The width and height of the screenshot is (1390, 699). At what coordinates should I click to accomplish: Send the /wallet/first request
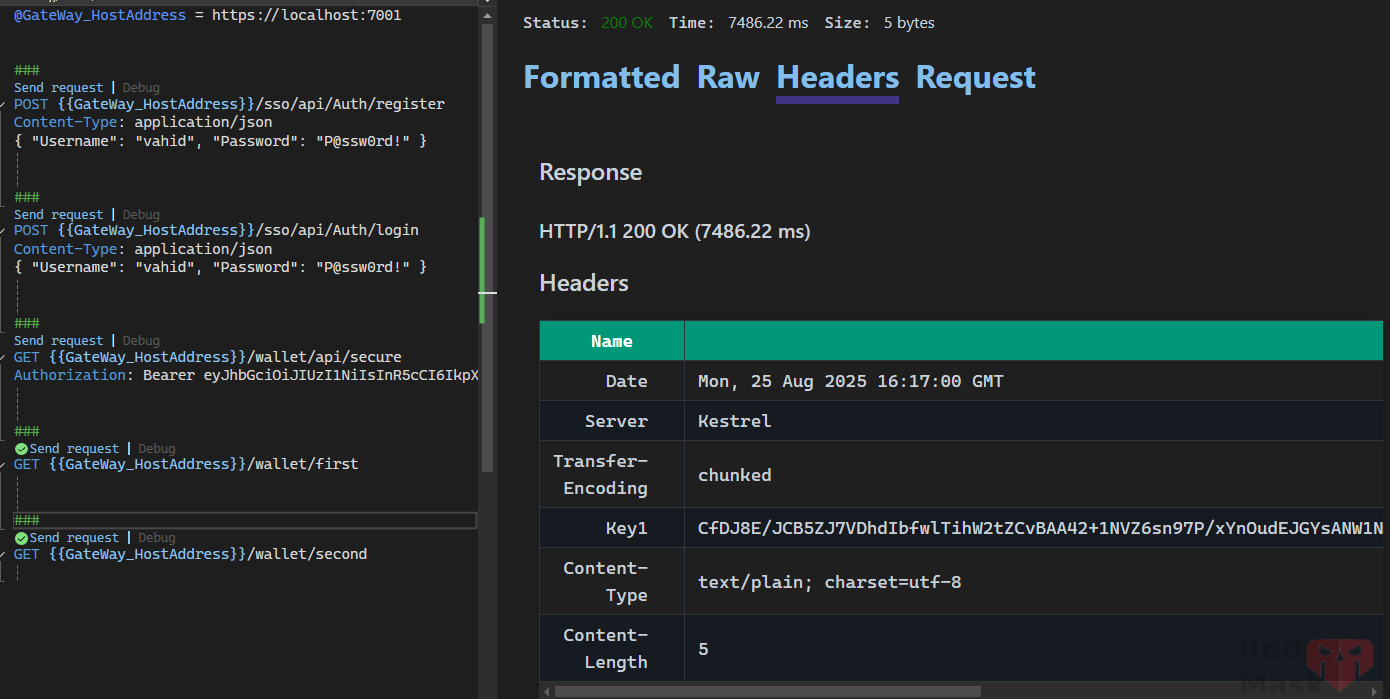click(x=76, y=448)
